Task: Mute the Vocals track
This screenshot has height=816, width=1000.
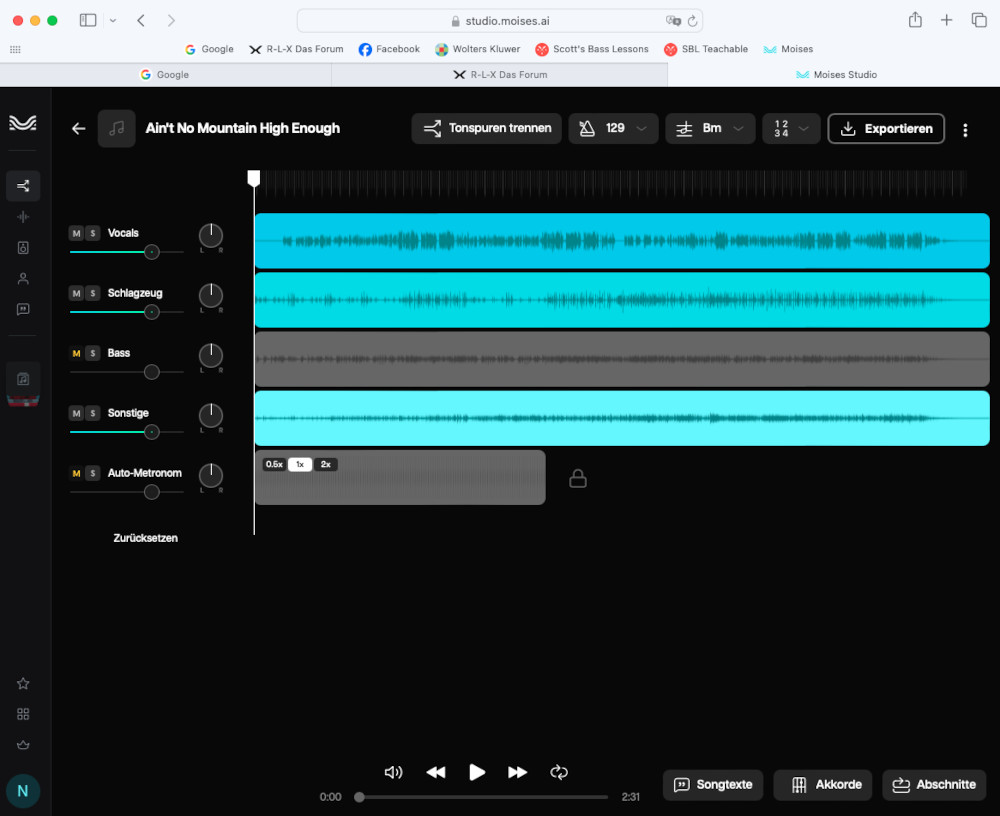Action: point(76,233)
